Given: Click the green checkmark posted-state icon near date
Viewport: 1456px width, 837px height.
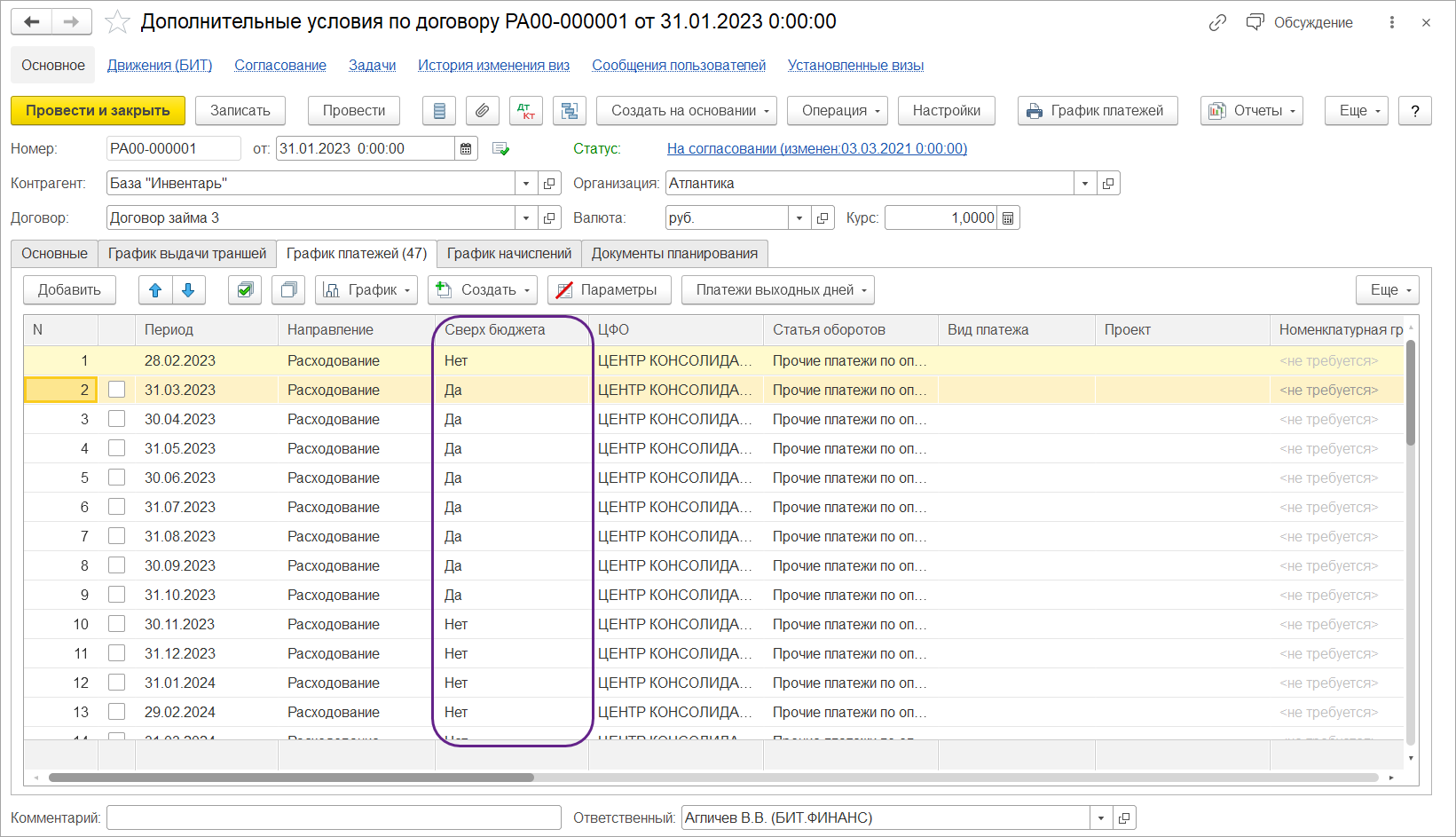Looking at the screenshot, I should pyautogui.click(x=500, y=149).
